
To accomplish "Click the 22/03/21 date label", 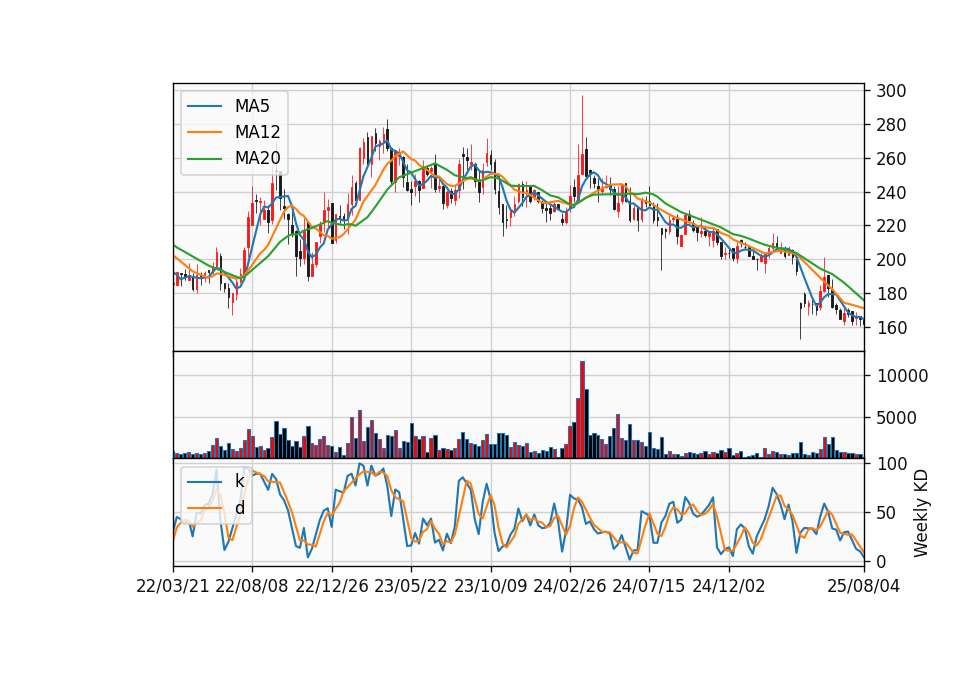I will pos(173,586).
